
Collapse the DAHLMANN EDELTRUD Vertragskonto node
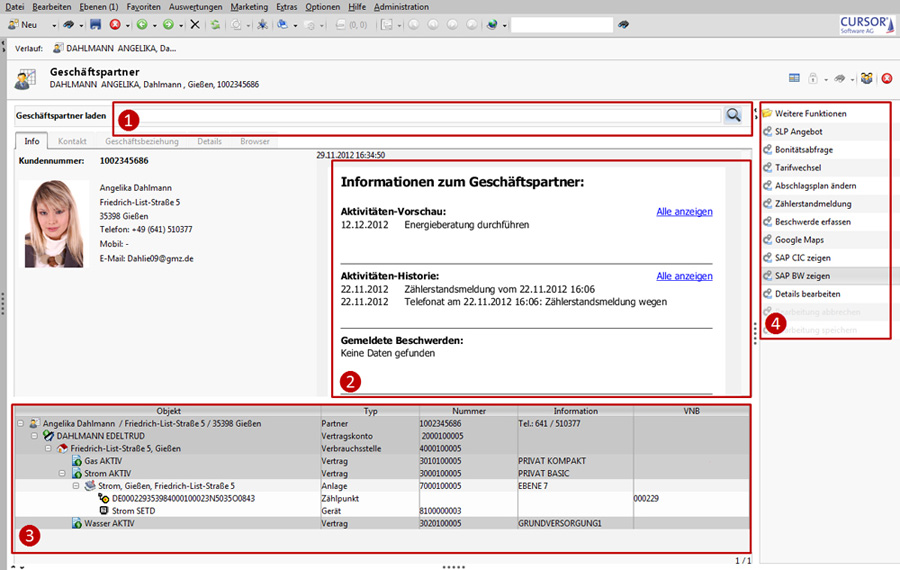[x=35, y=436]
